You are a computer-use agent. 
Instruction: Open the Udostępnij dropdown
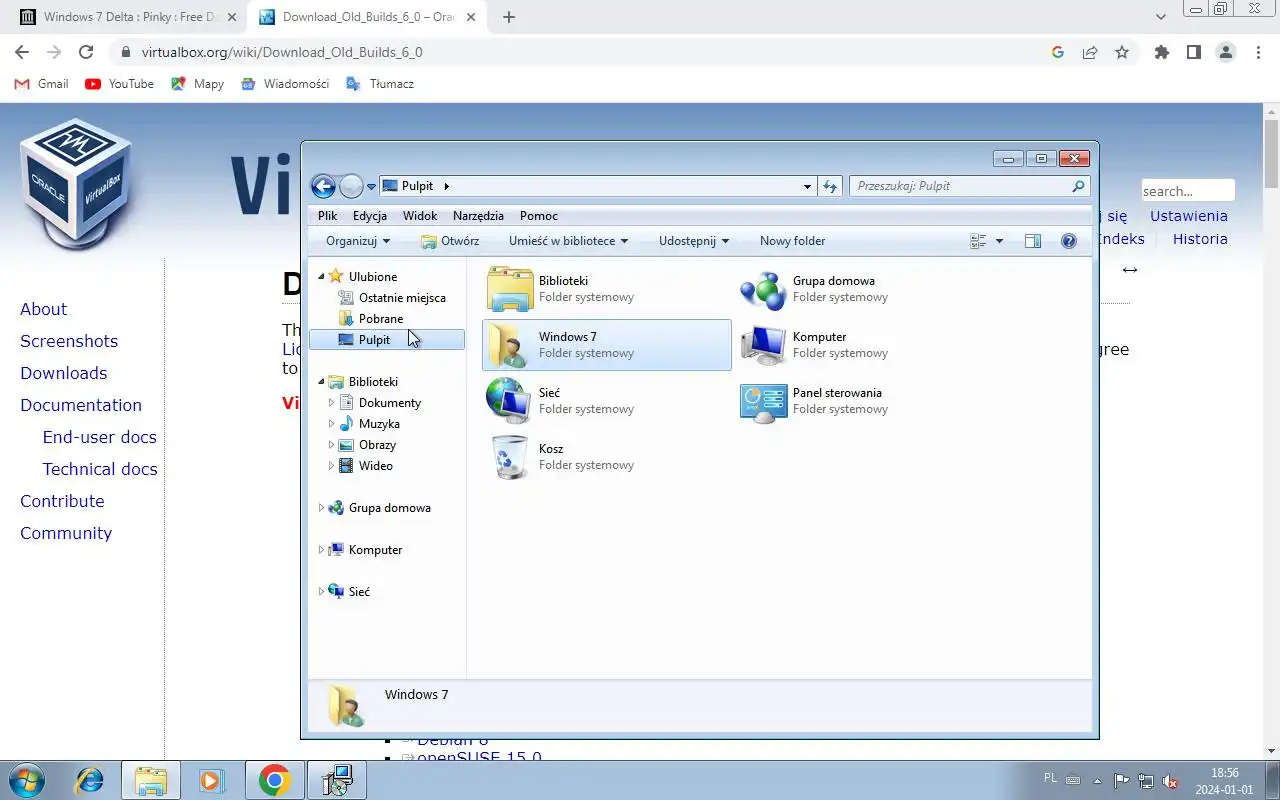point(694,241)
